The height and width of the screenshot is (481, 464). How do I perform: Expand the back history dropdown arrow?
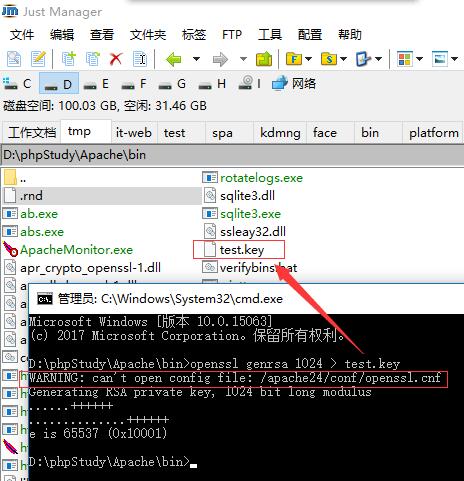click(196, 59)
